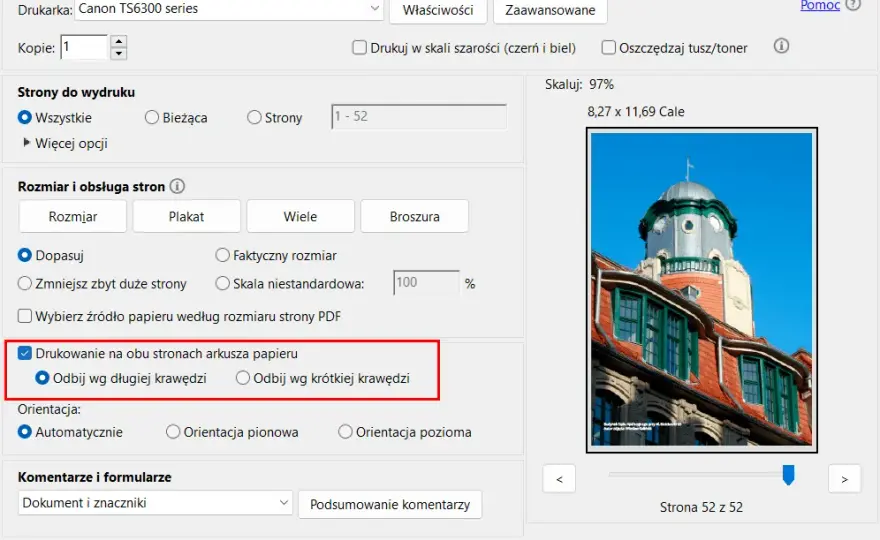The width and height of the screenshot is (880, 540).
Task: Click the Strona 52 z 52 text
Action: (x=701, y=507)
